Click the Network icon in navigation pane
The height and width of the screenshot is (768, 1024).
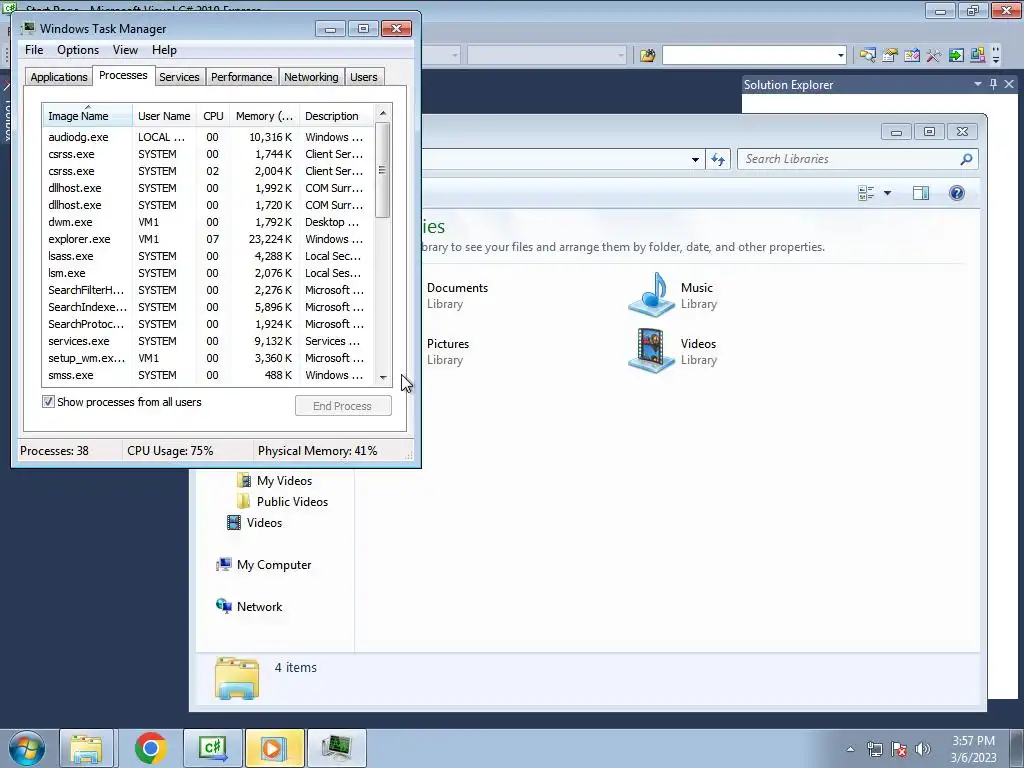pos(224,606)
